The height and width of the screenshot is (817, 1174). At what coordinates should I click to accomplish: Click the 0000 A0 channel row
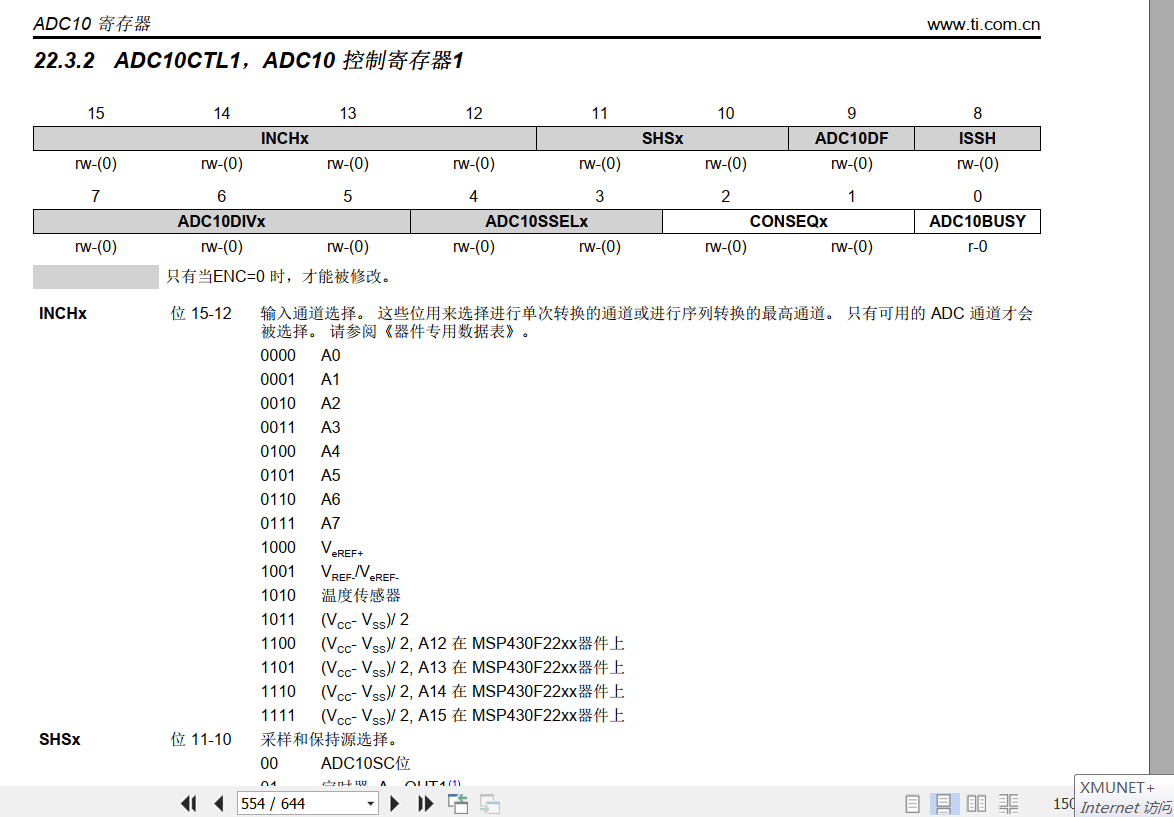click(300, 356)
